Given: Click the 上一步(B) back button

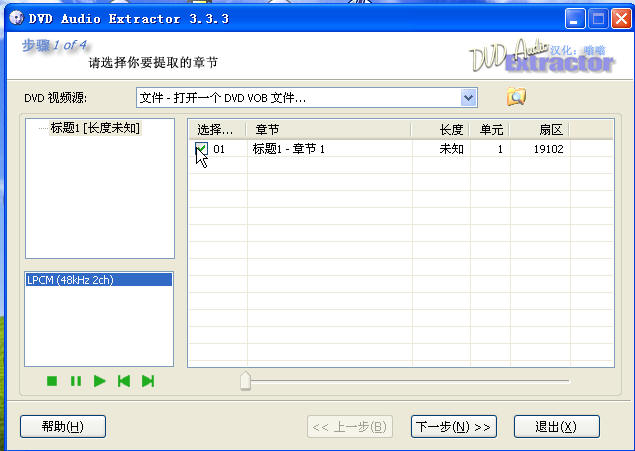Looking at the screenshot, I should [x=350, y=427].
